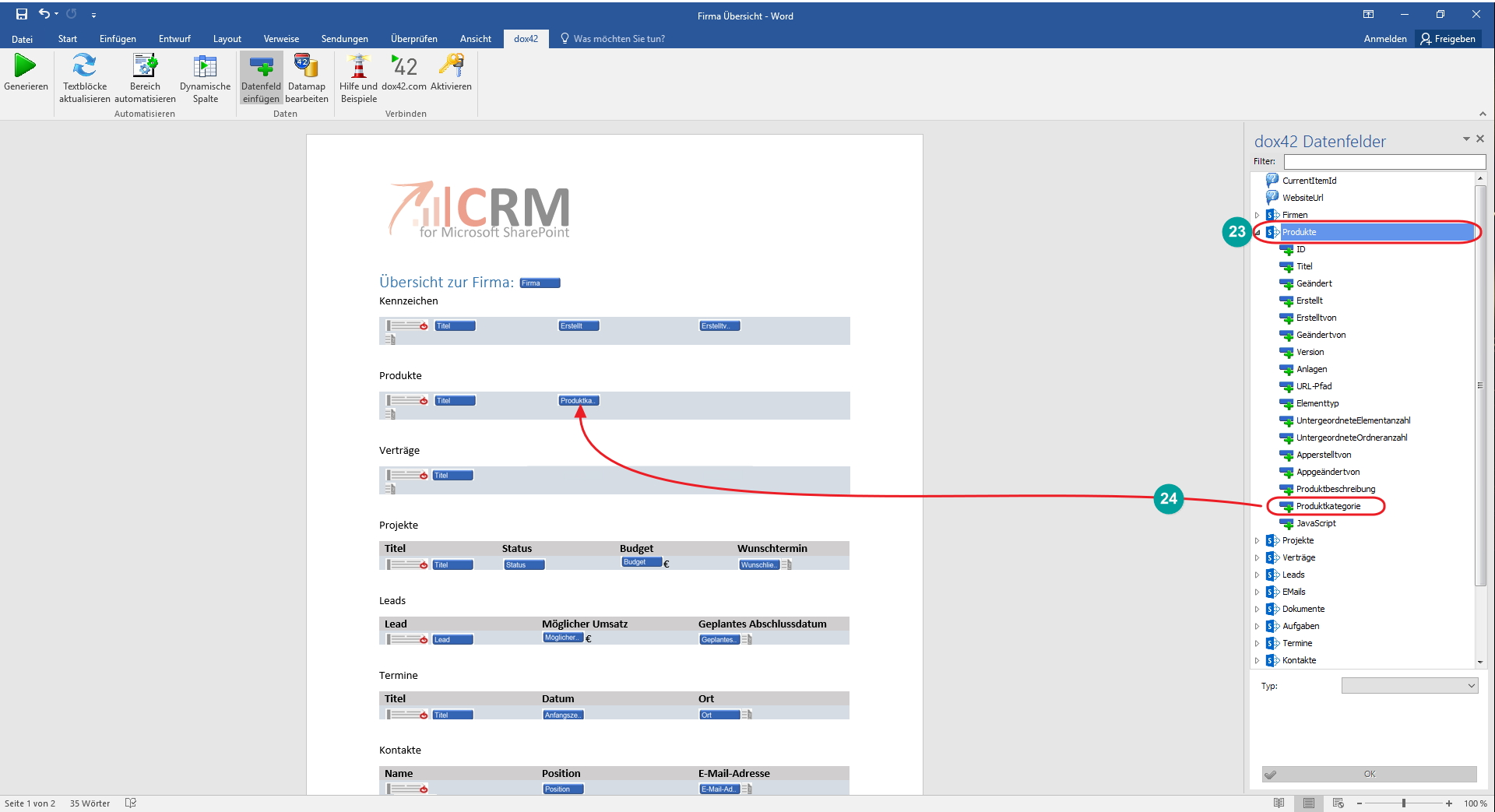Switch to the Entwurf tab
The width and height of the screenshot is (1495, 812).
click(174, 39)
